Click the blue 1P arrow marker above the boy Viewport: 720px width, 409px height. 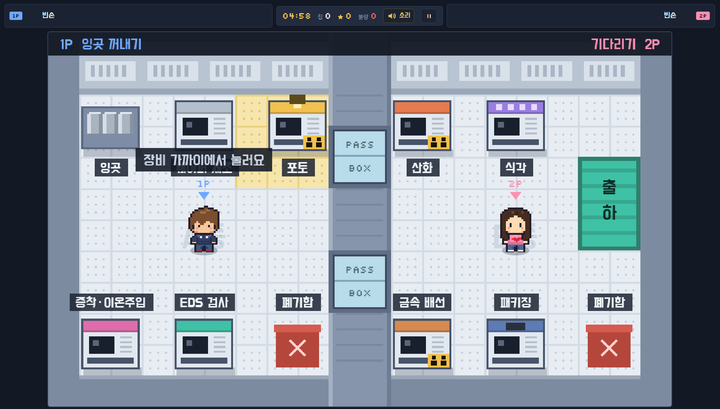(204, 196)
